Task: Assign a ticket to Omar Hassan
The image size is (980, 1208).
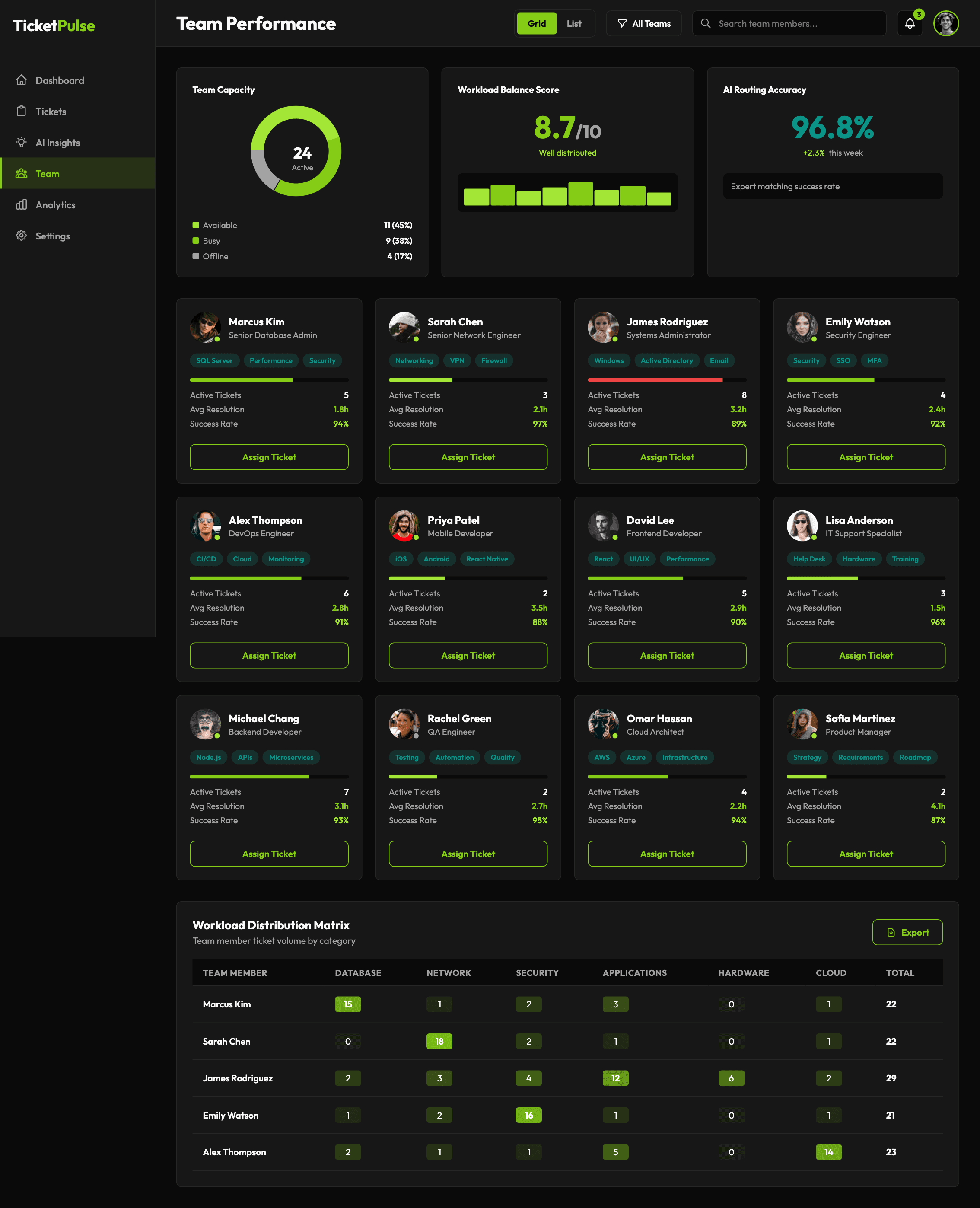Action: (x=667, y=854)
